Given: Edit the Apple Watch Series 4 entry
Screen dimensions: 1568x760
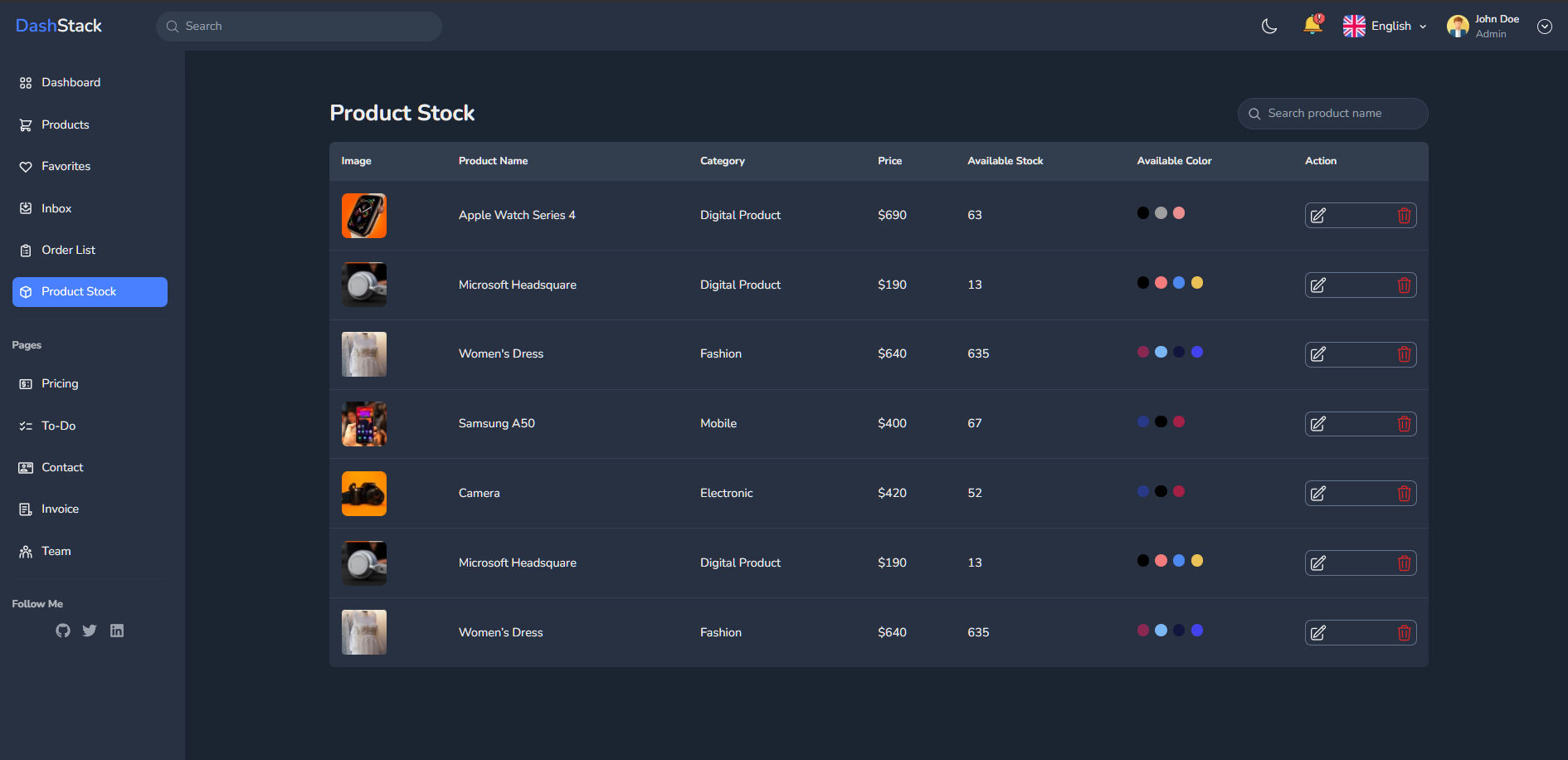Looking at the screenshot, I should pyautogui.click(x=1318, y=215).
